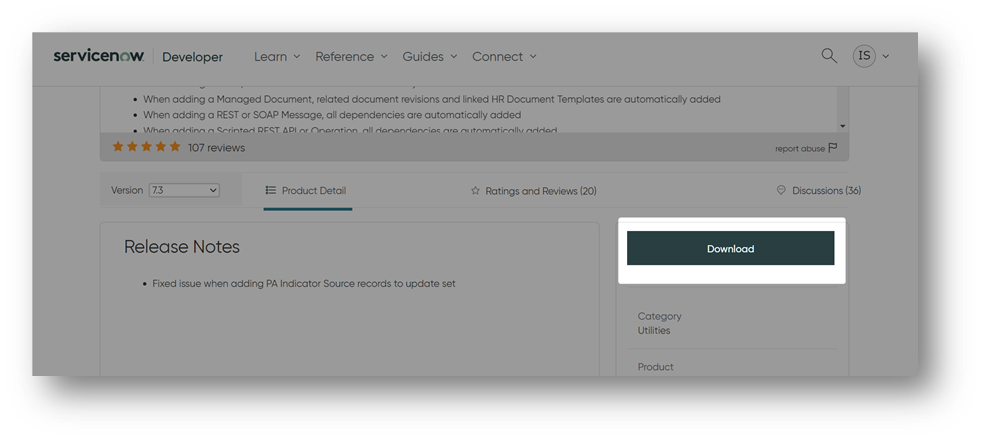Screen dimensions: 983x441
Task: Switch to the Discussions tab
Action: pyautogui.click(x=819, y=191)
